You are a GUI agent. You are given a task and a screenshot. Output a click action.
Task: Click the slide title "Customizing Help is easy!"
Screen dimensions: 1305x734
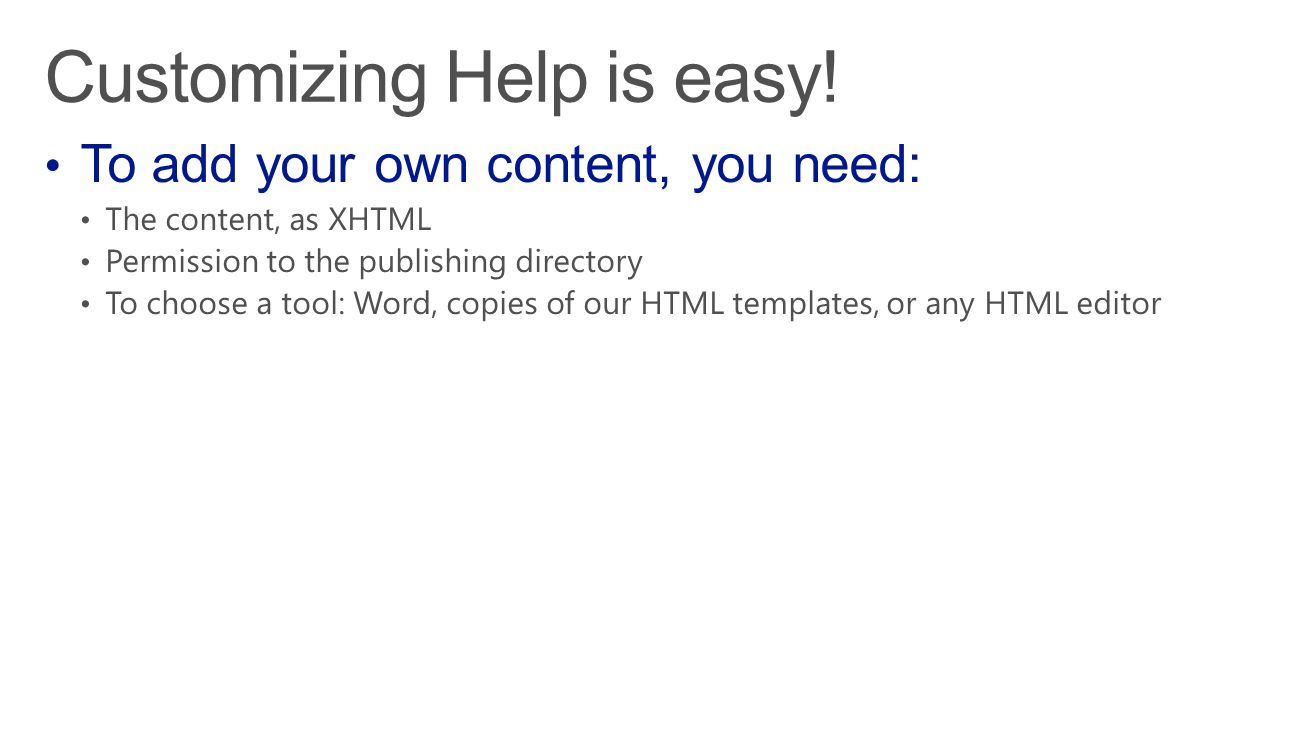click(x=442, y=80)
